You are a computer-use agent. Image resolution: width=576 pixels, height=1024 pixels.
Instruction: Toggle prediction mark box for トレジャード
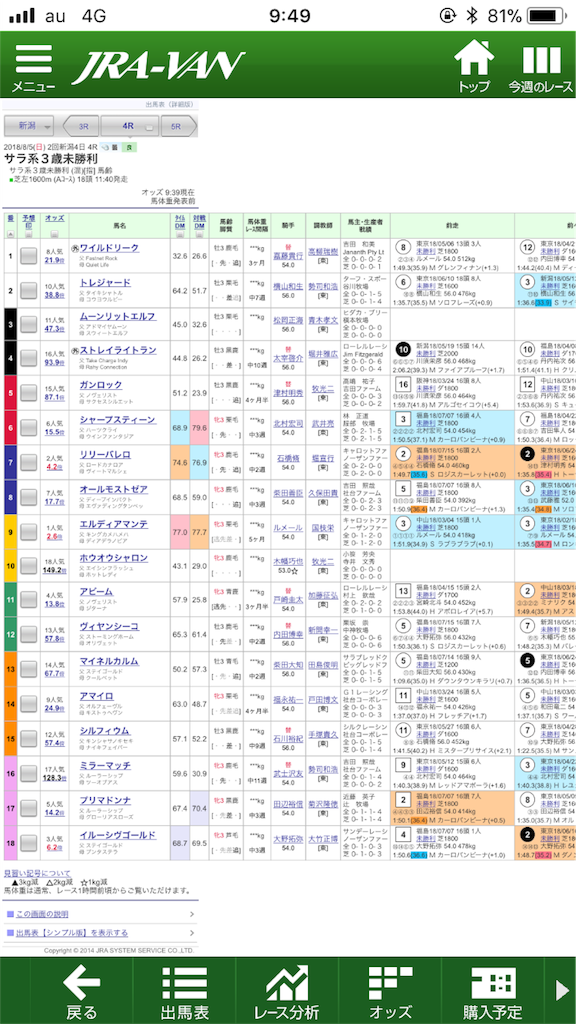tap(28, 290)
